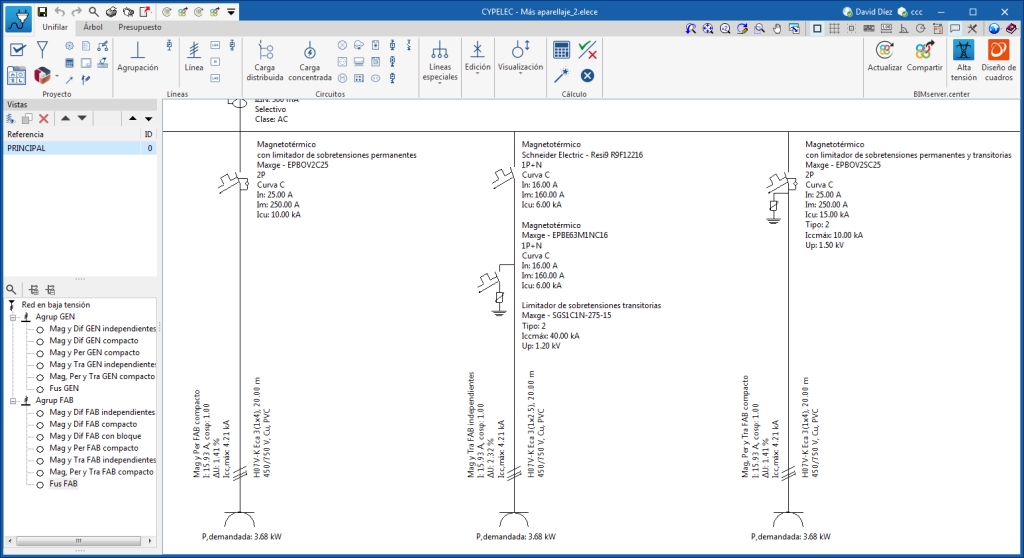This screenshot has height=558, width=1024.
Task: Open the quick access toolbar customize arrow
Action: (231, 12)
